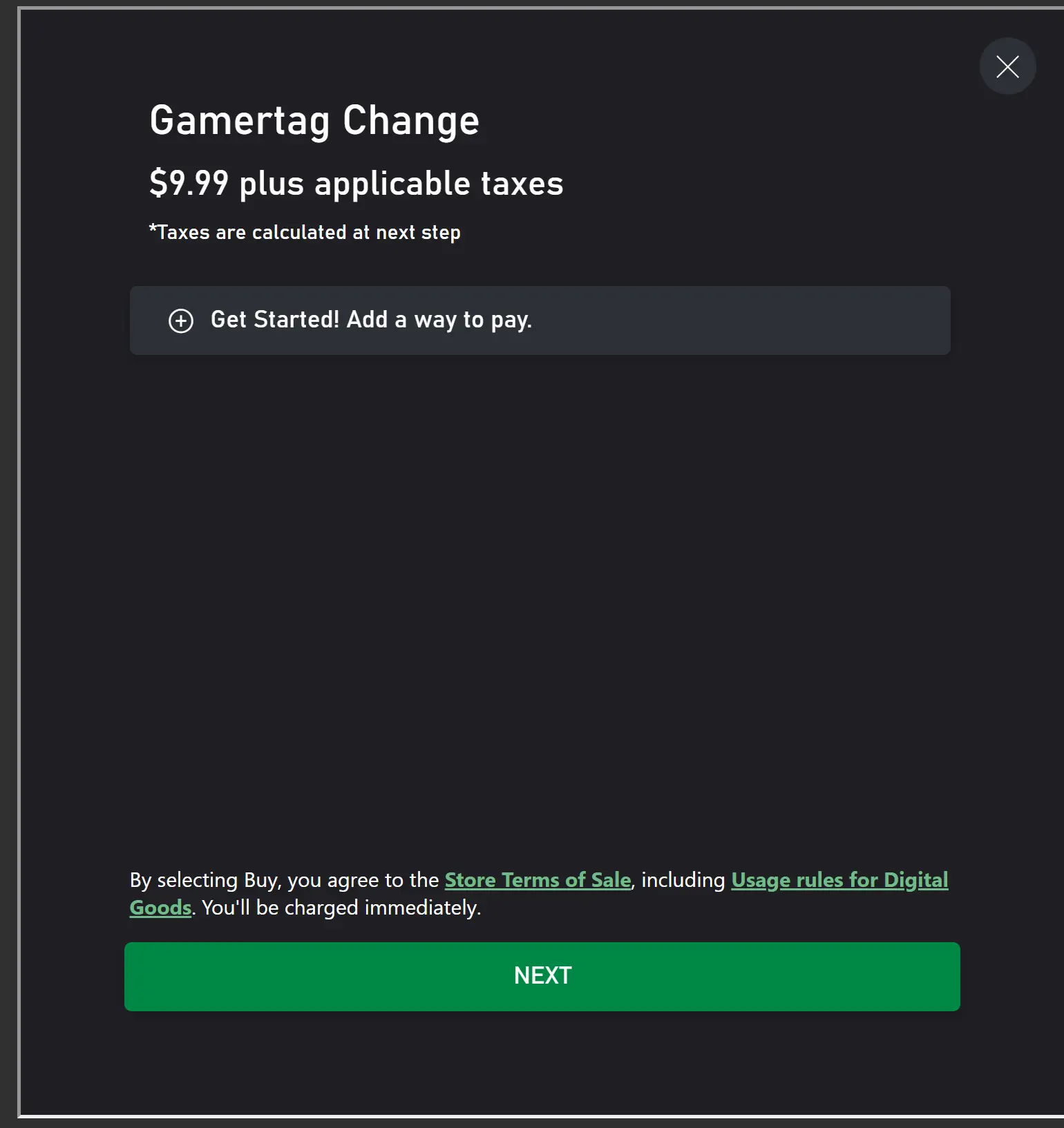This screenshot has width=1064, height=1128.
Task: Click the circled plus icon
Action: pos(181,321)
